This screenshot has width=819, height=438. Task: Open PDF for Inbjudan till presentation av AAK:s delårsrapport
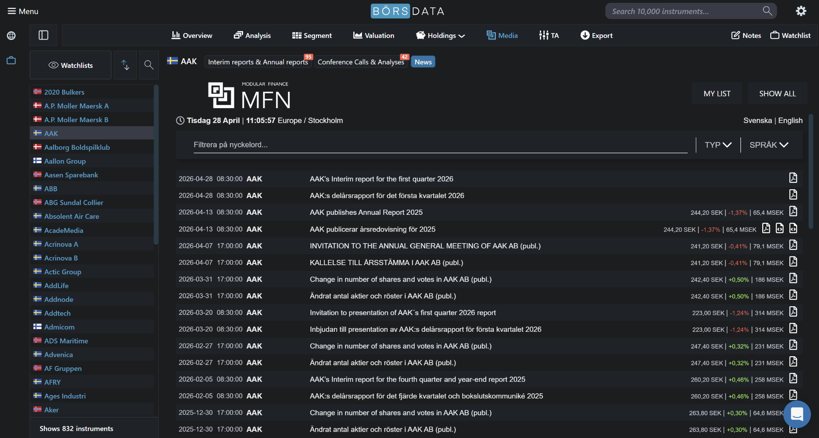point(793,328)
